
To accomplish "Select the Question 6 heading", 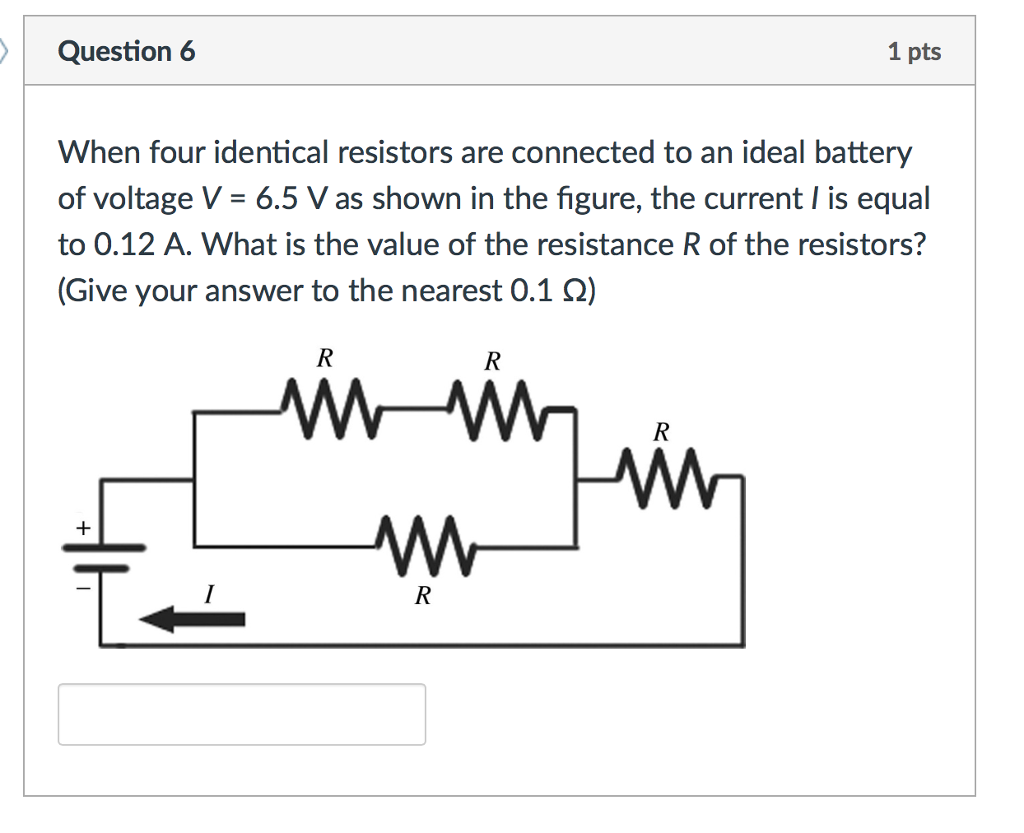I will click(125, 51).
